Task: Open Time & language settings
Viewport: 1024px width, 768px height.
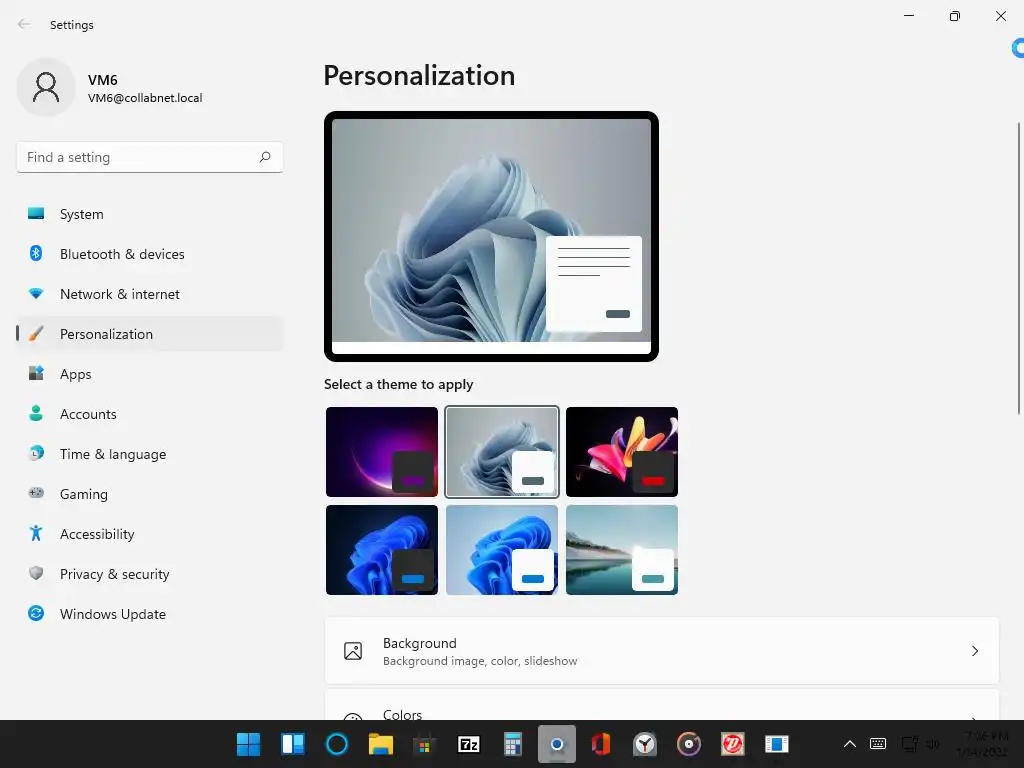Action: tap(150, 454)
